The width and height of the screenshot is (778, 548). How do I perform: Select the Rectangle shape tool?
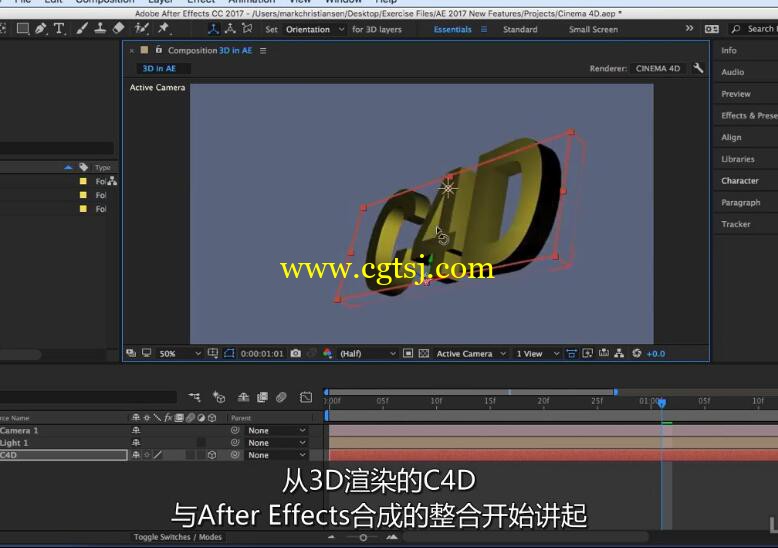[22, 29]
